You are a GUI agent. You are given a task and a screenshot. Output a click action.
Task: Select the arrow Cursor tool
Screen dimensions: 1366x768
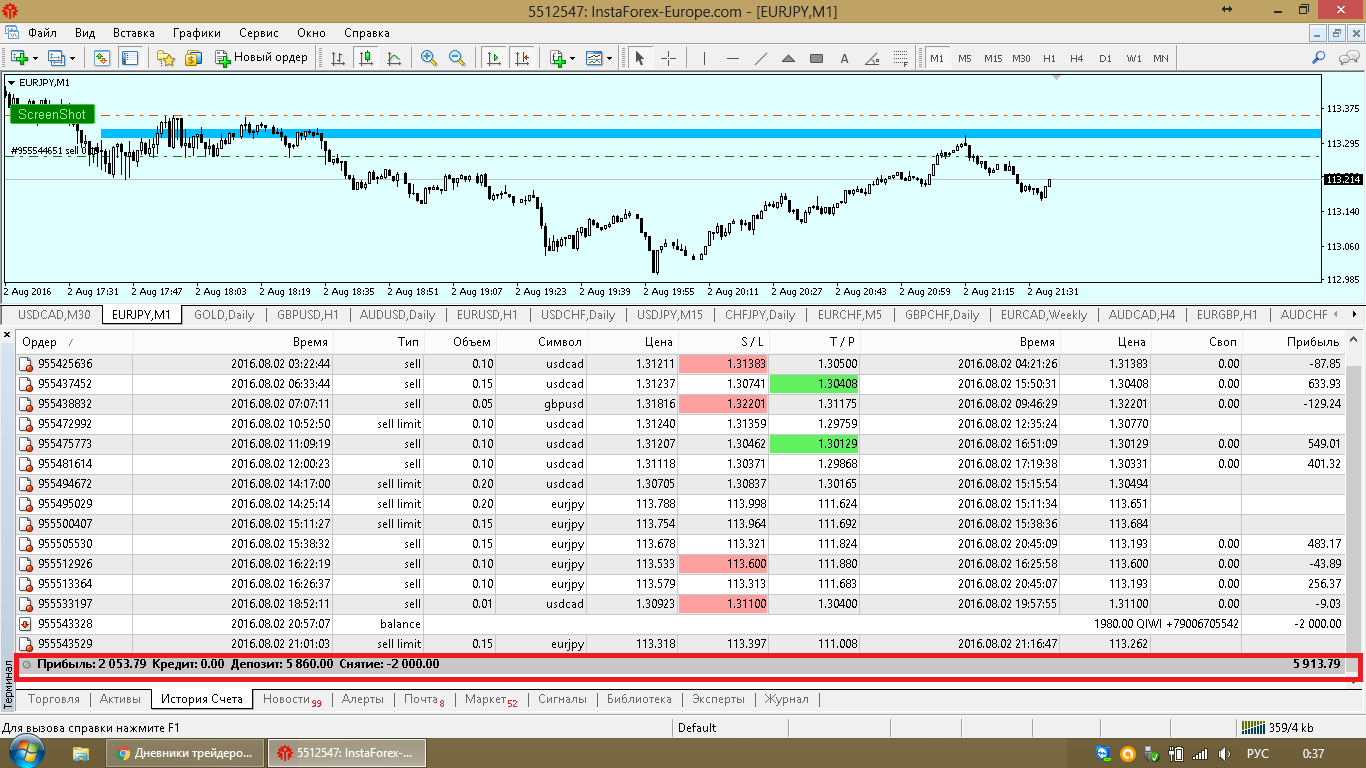[640, 58]
